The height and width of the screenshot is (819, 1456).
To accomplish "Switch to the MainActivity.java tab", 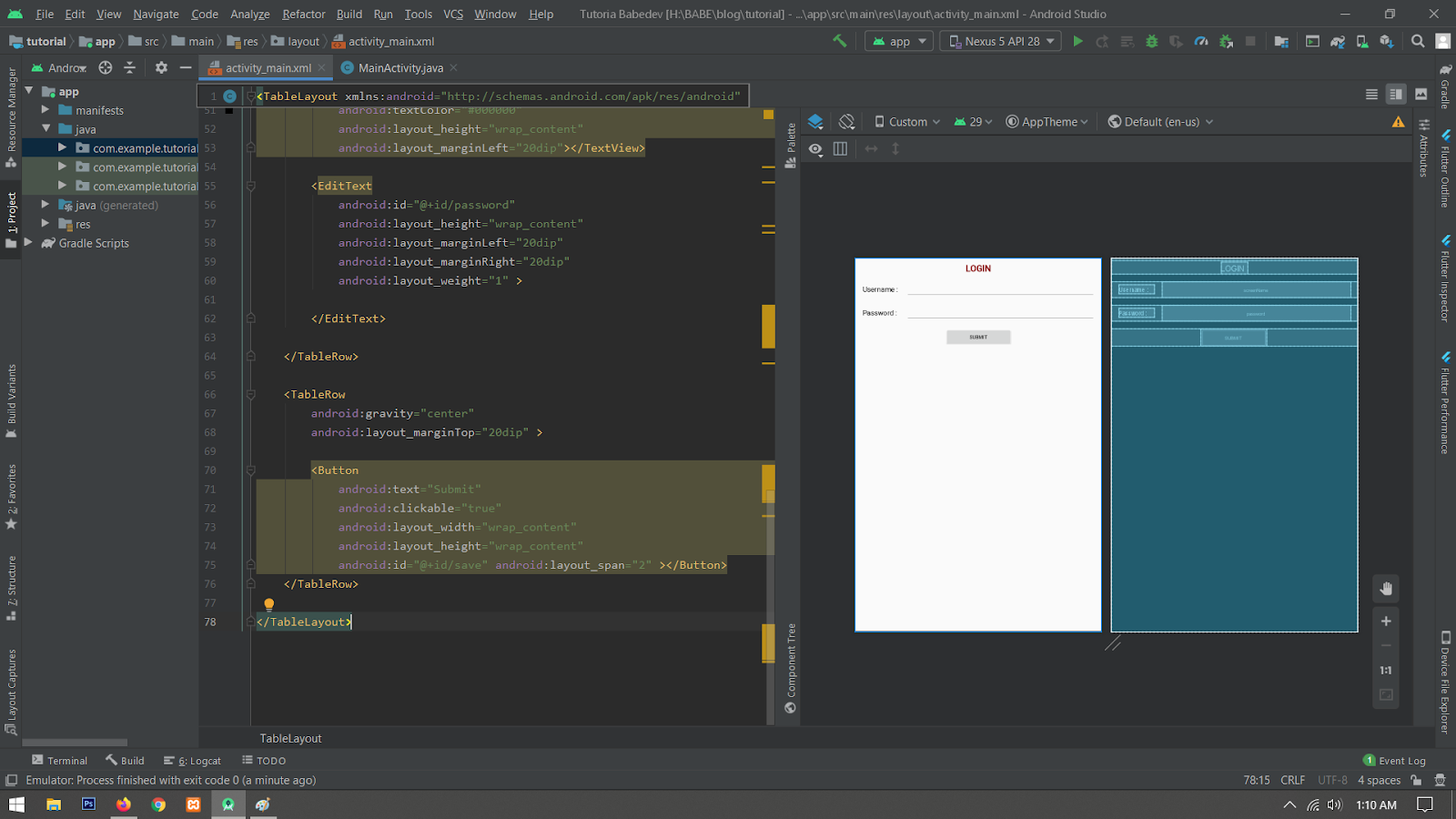I will [x=399, y=68].
